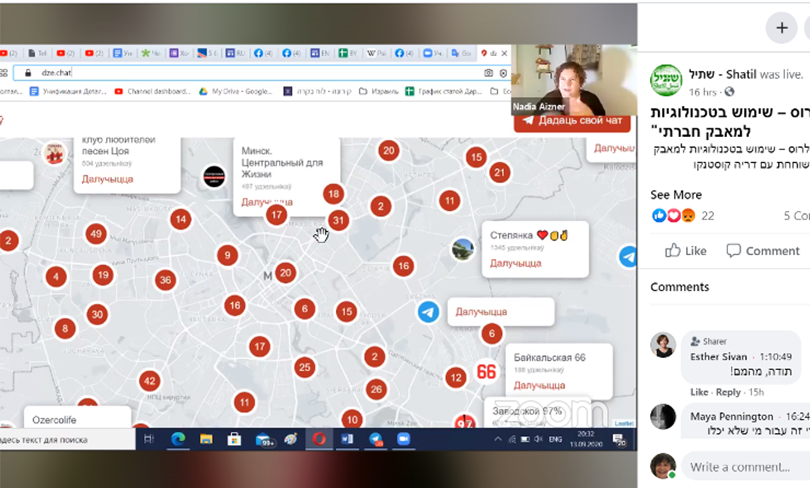Open the reactions count showing 22

coord(707,216)
